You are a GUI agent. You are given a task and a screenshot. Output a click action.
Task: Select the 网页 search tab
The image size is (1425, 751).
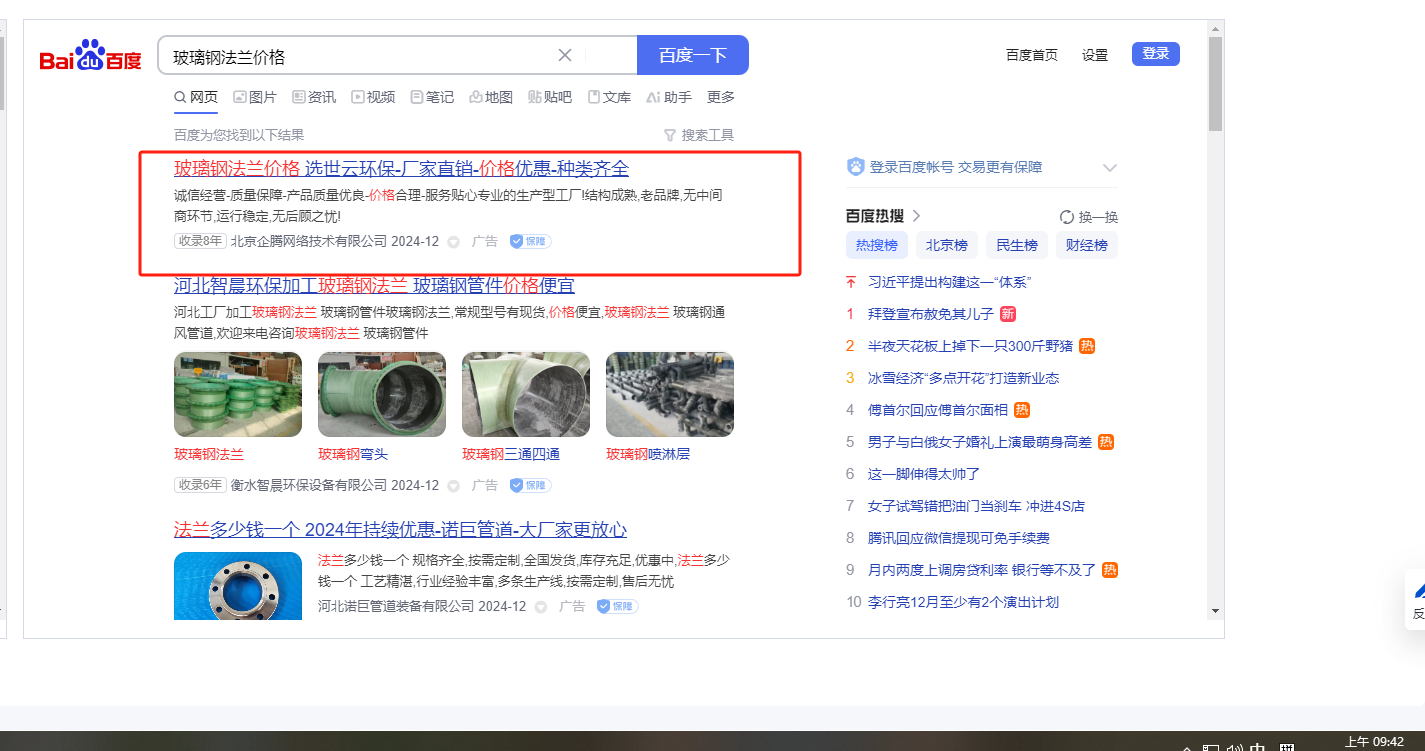click(x=196, y=97)
